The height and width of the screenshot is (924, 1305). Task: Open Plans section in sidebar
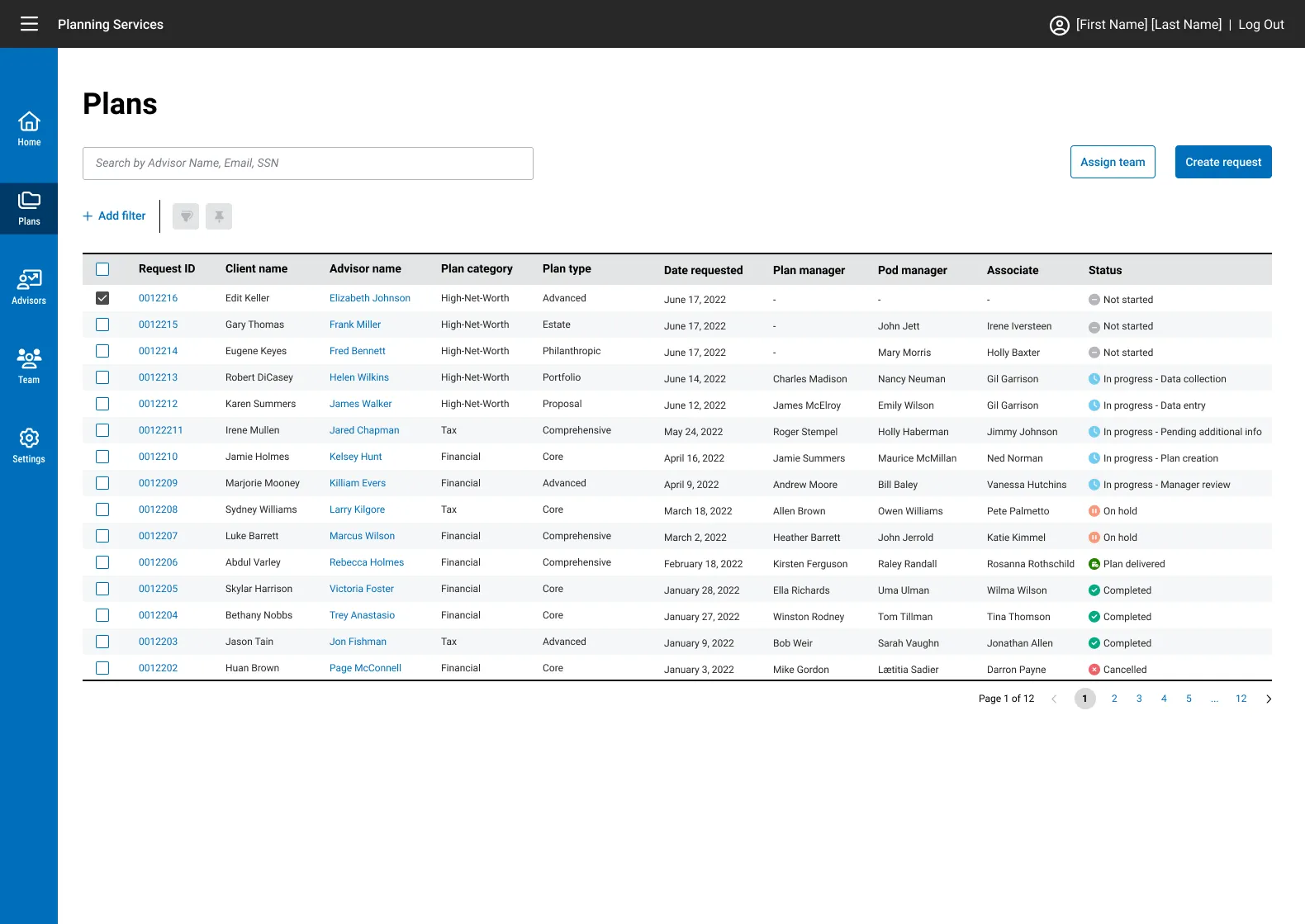click(x=29, y=209)
